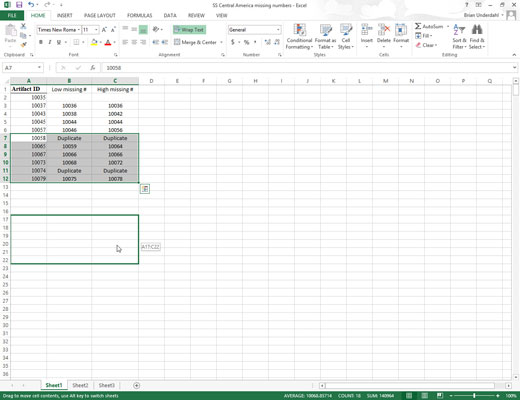Click the Insert Function fx icon
This screenshot has height=400, width=520.
point(93,68)
